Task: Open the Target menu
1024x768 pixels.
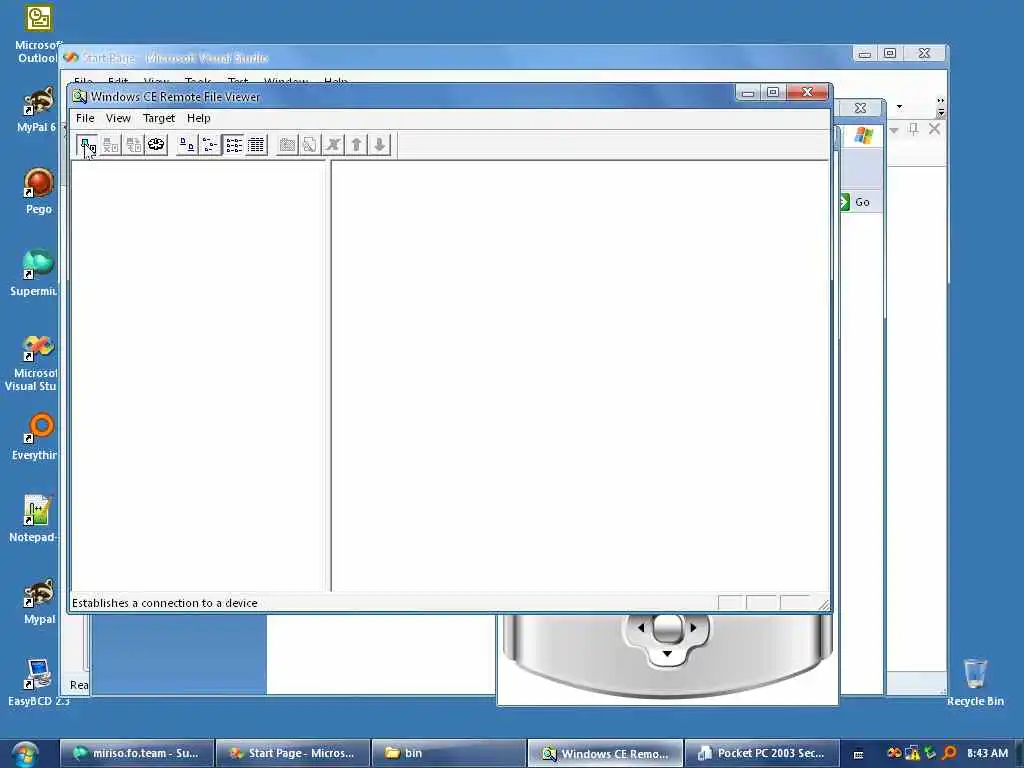Action: coord(159,118)
